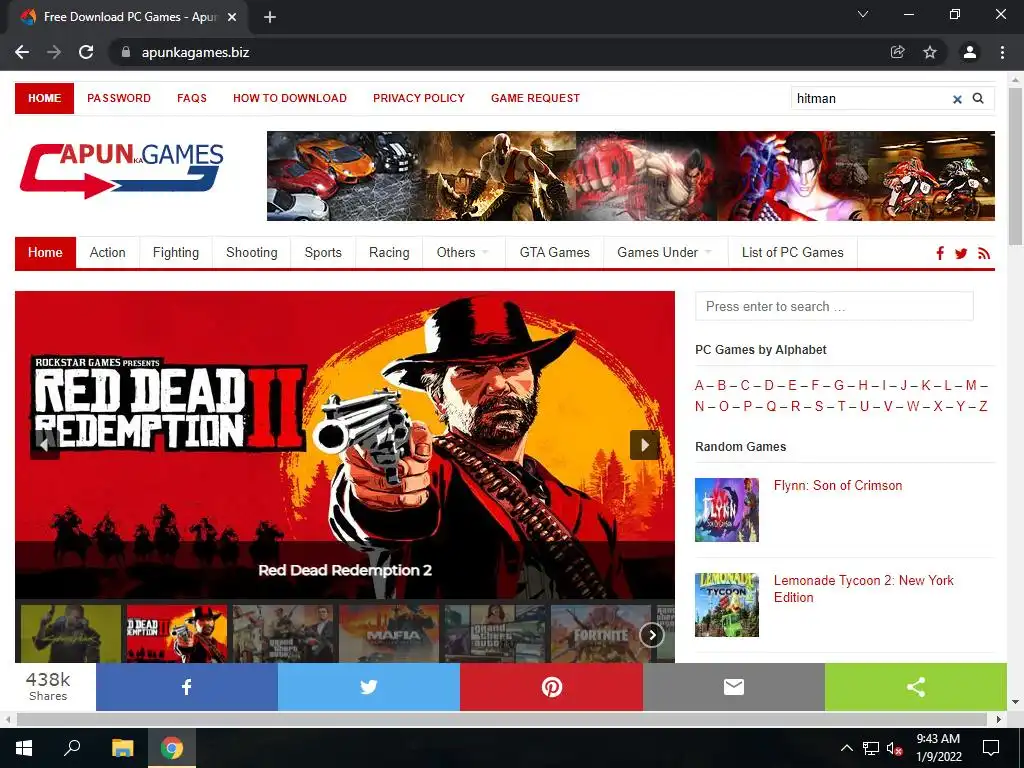
Task: Open Chrome three-dot menu
Action: point(1002,52)
